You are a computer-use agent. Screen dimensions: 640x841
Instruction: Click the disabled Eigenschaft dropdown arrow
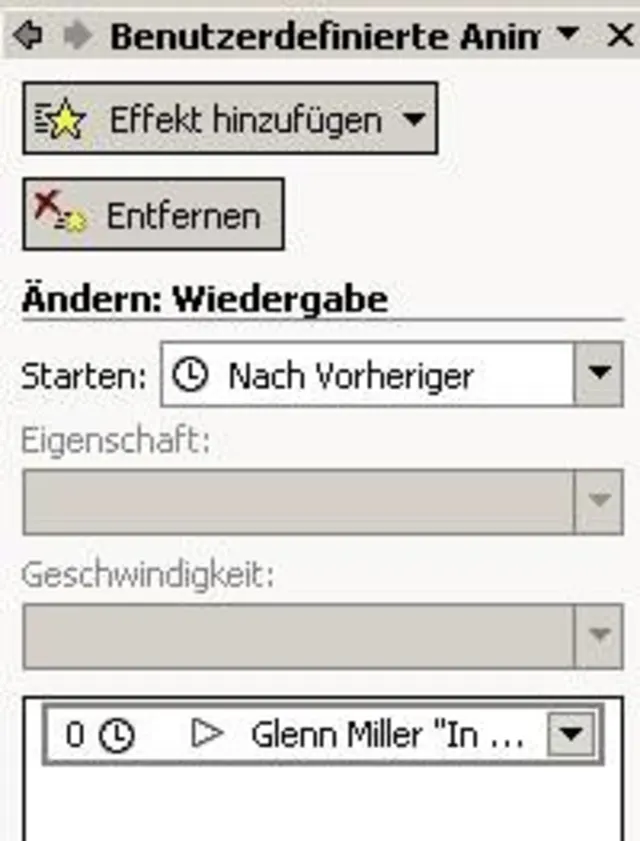click(x=599, y=501)
